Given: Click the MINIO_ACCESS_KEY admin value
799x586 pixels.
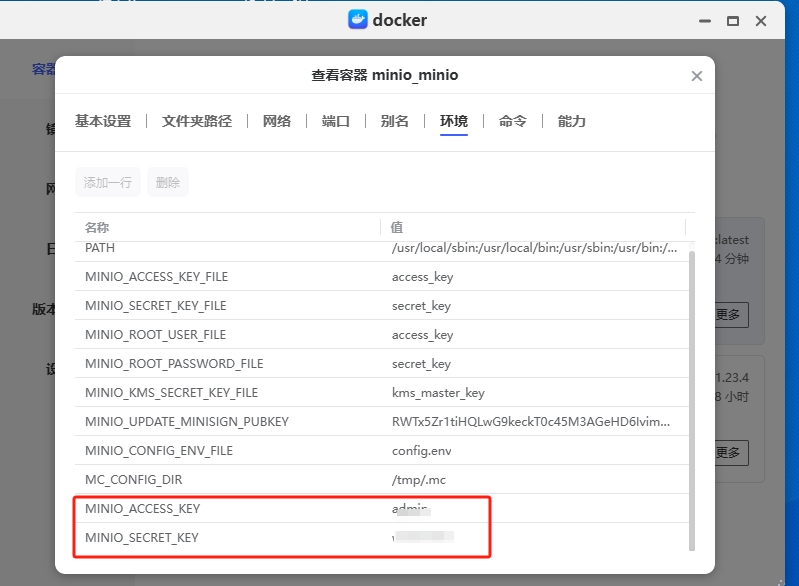Looking at the screenshot, I should click(411, 509).
